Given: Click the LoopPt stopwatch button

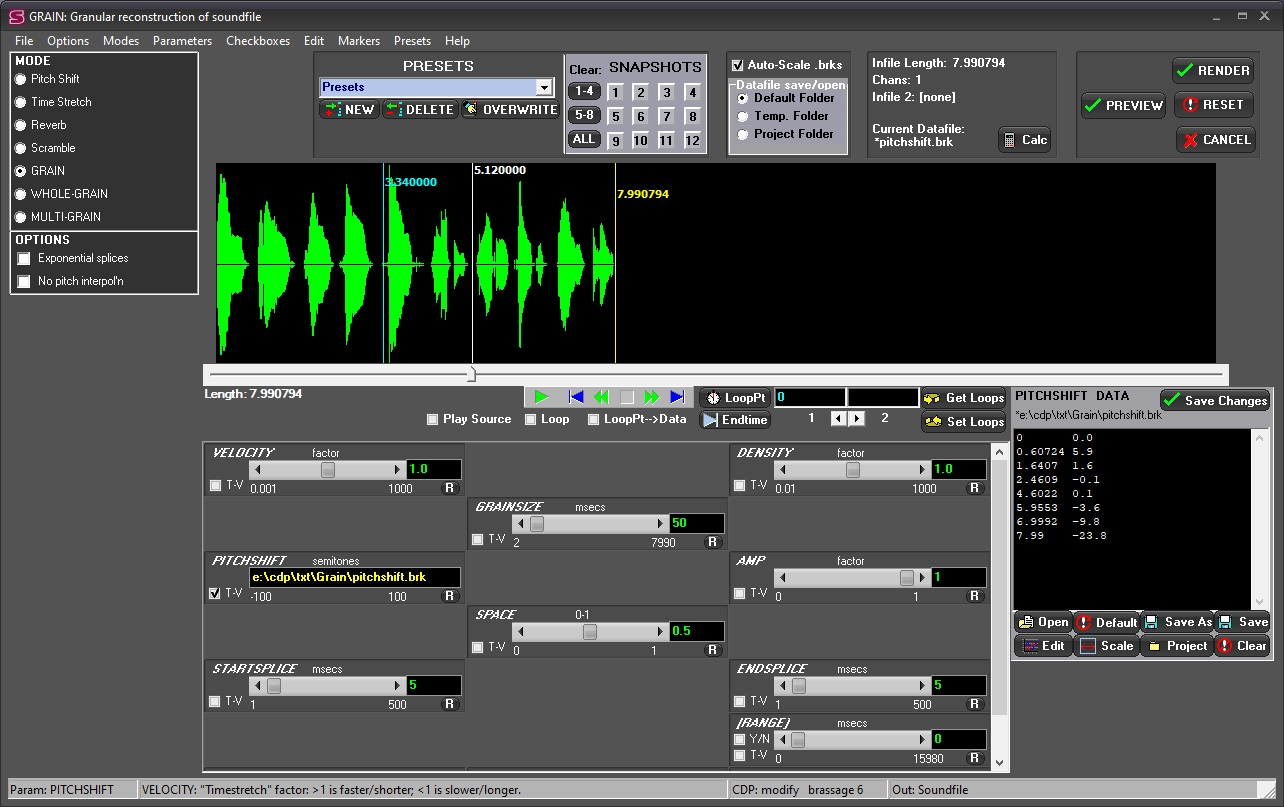Looking at the screenshot, I should [734, 398].
